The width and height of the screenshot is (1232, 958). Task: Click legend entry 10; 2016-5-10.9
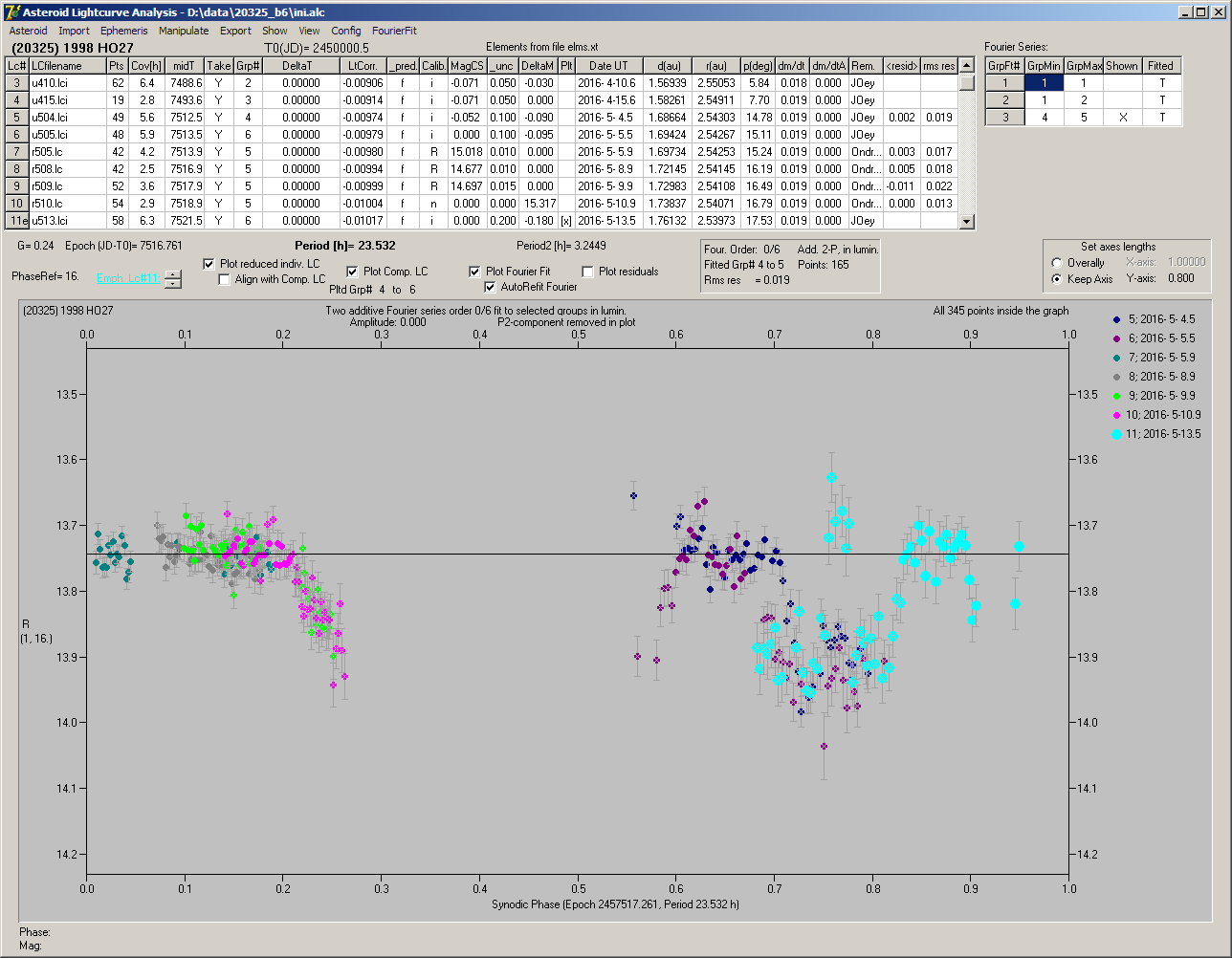(1164, 415)
